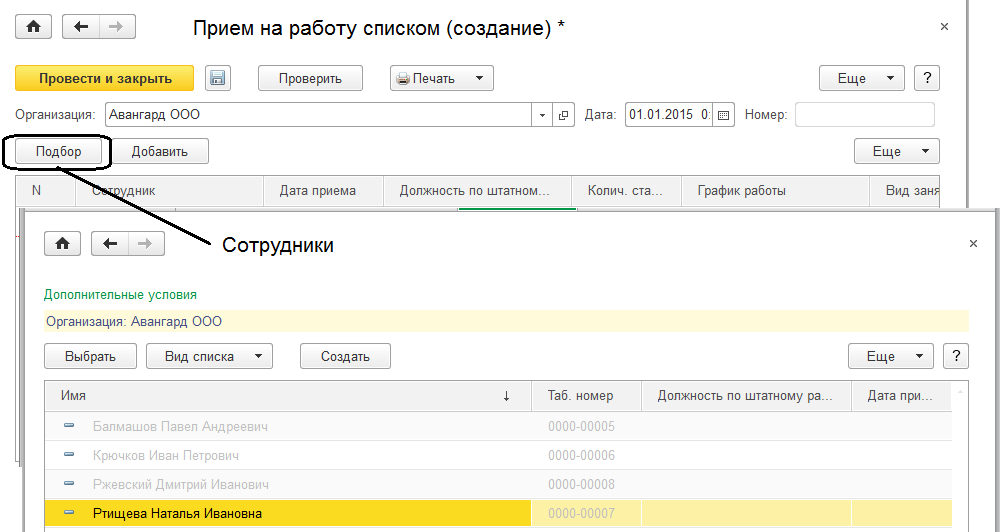Open the Еще menu above the employee table
1000x532 pixels.
tap(896, 151)
